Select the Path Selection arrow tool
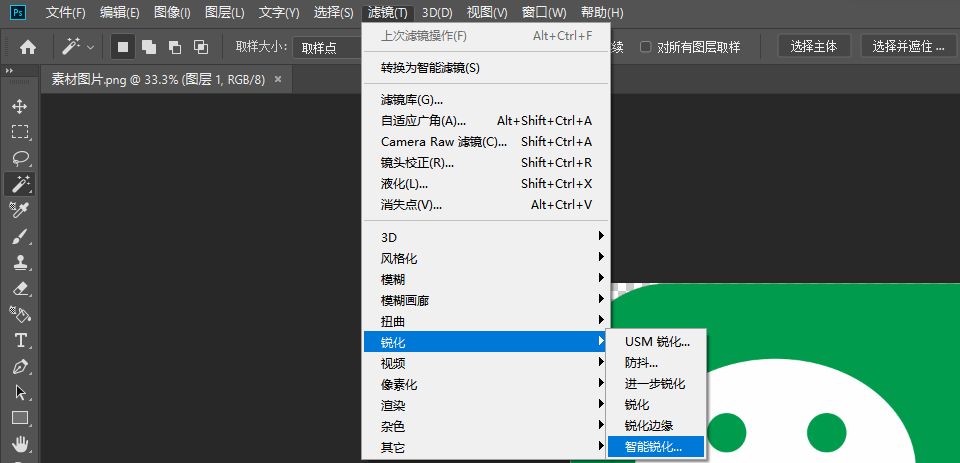Screen dimensions: 960x463 [20, 392]
